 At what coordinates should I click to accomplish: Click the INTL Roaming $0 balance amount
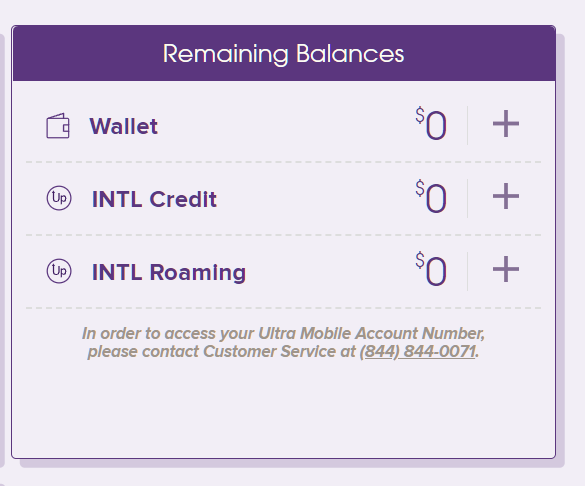click(x=431, y=269)
